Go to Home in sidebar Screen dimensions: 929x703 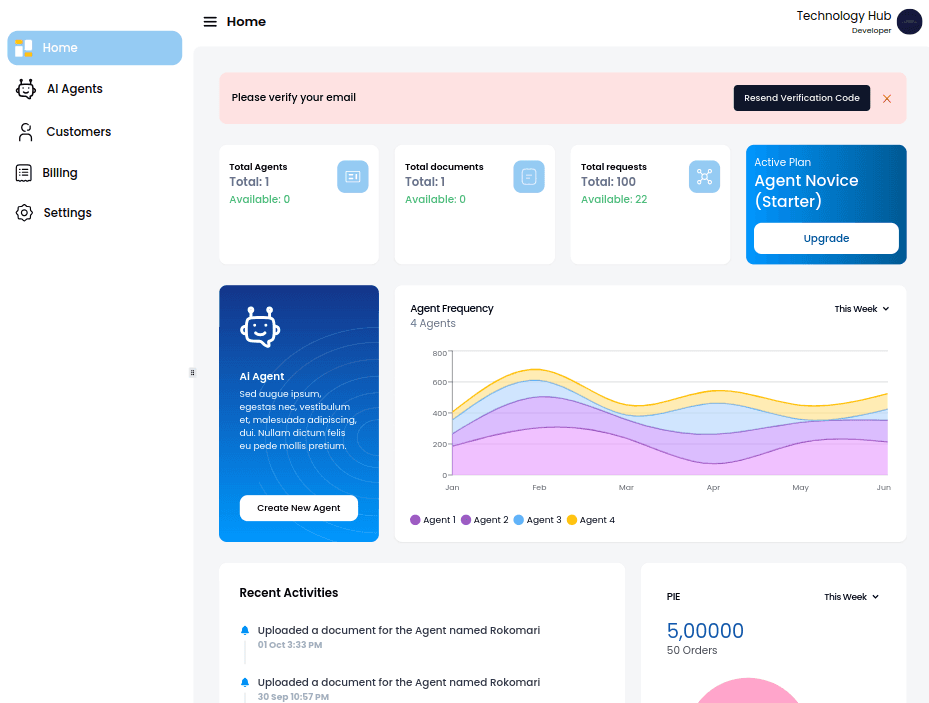pyautogui.click(x=95, y=48)
